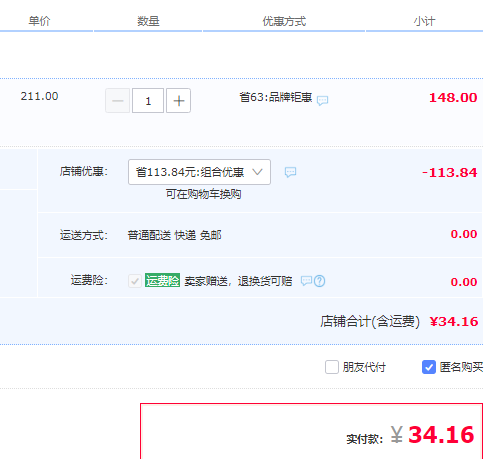Expand the 省113.84元:组合优惠 dropdown
The width and height of the screenshot is (488, 459).
(199, 172)
